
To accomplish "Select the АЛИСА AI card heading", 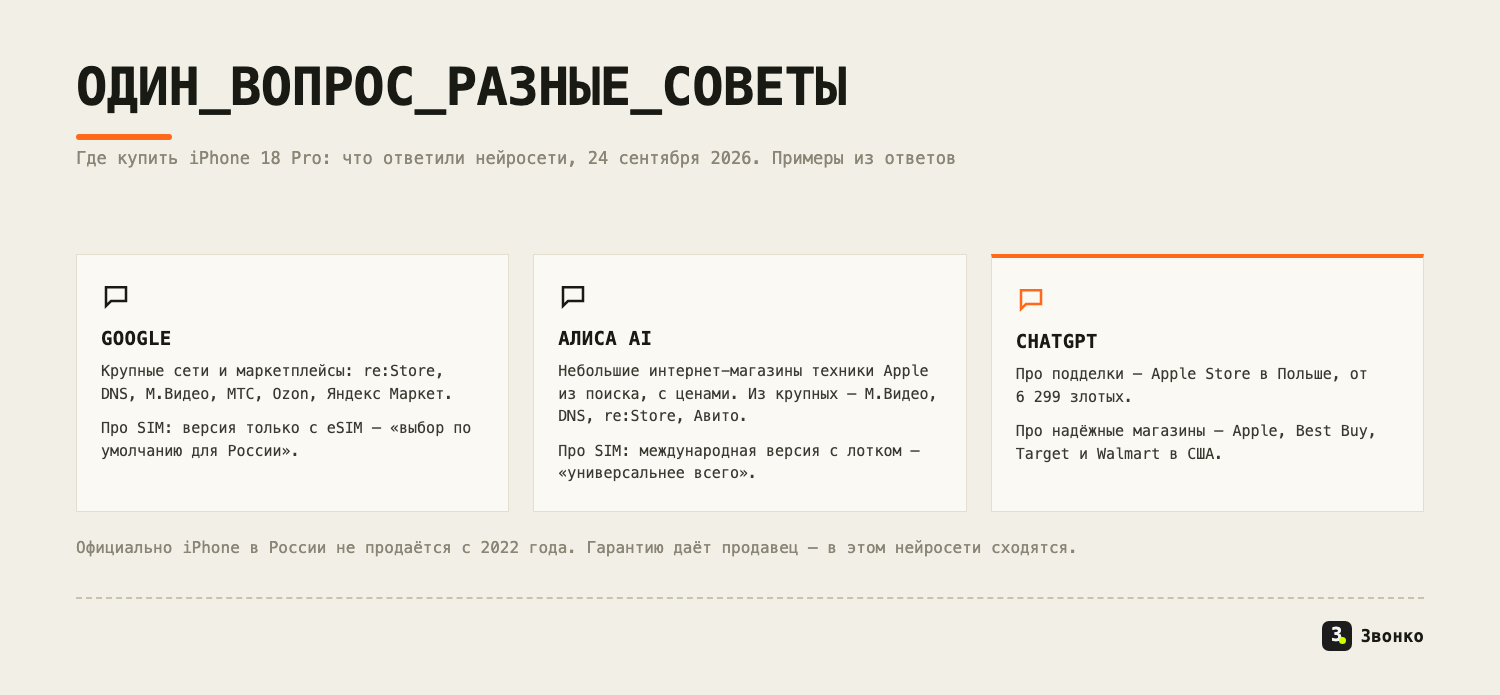I will [x=605, y=338].
